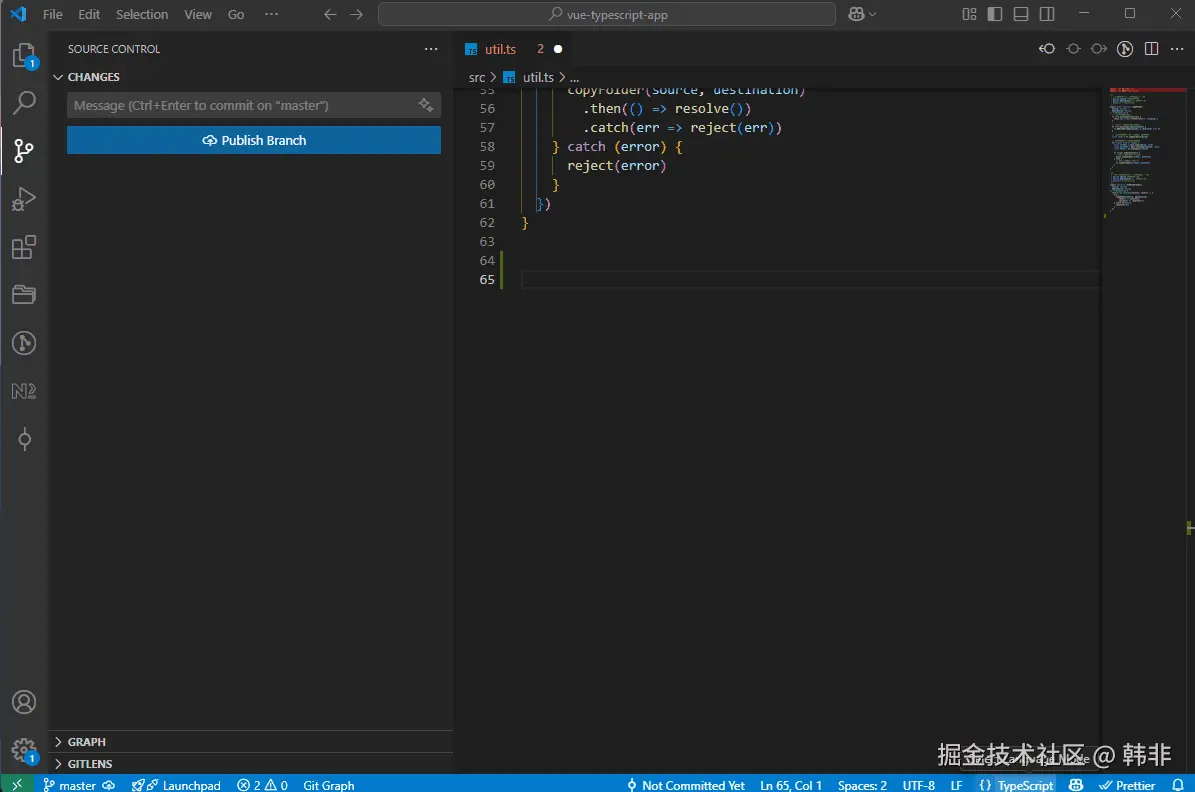Expand the GRAPH section

pyautogui.click(x=86, y=742)
